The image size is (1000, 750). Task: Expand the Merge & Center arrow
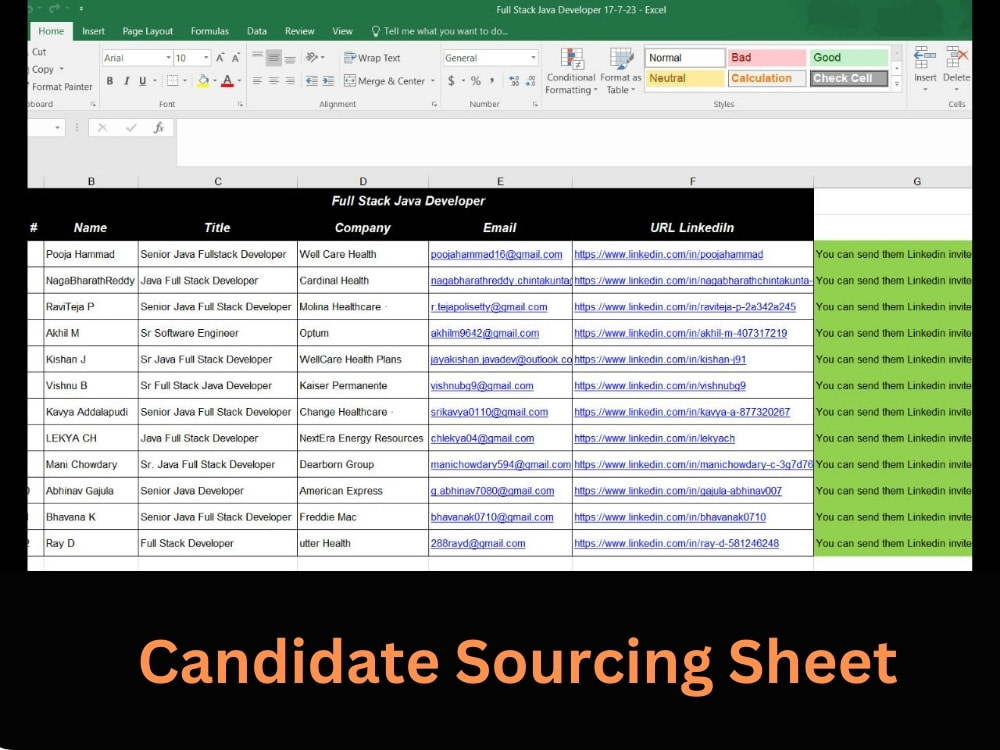coord(432,81)
